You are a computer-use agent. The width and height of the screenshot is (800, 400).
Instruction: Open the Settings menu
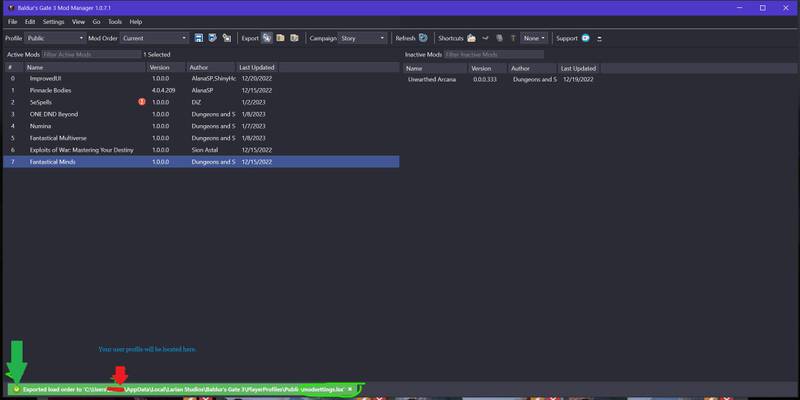point(54,22)
